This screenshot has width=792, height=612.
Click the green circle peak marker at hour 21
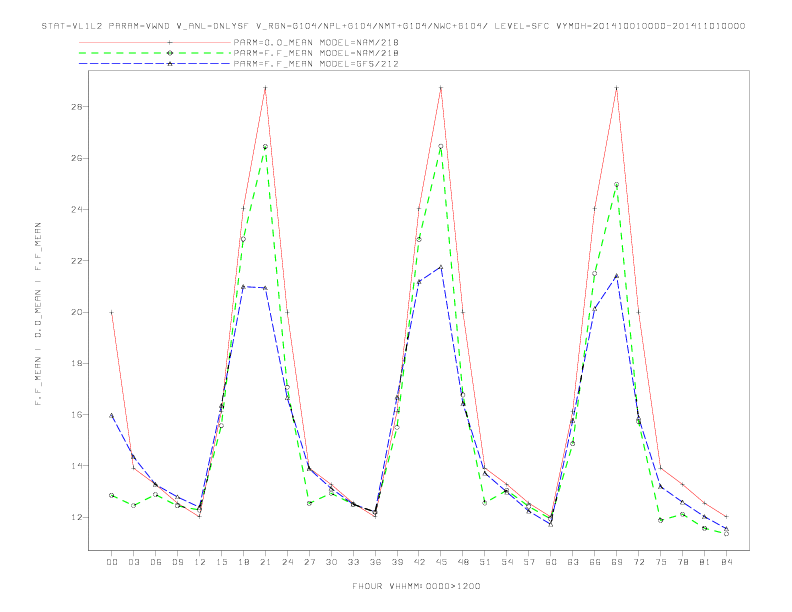(x=265, y=147)
